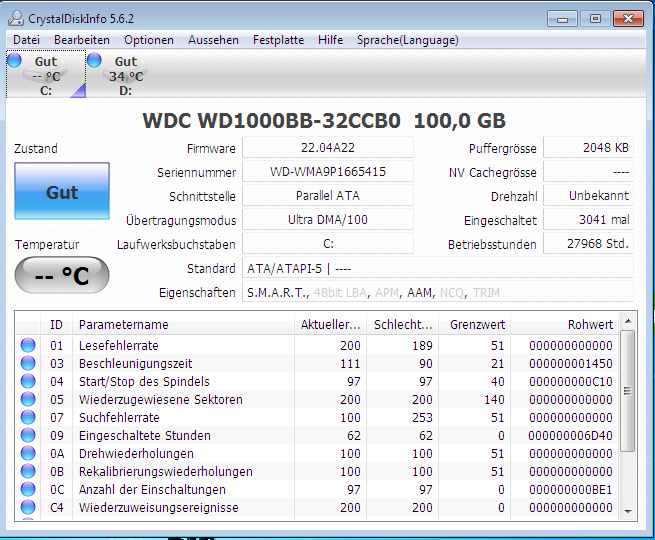Select the Rekalibrierungswiederholungen parameter name
Image resolution: width=655 pixels, height=540 pixels.
165,472
